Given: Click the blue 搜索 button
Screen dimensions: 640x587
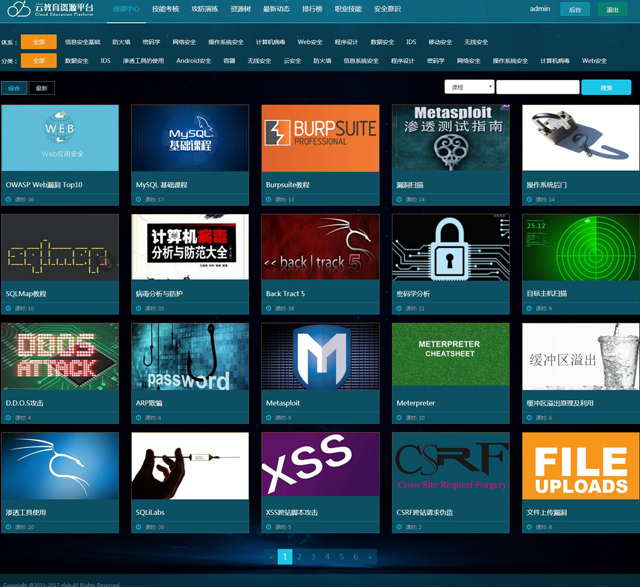Looking at the screenshot, I should [606, 87].
